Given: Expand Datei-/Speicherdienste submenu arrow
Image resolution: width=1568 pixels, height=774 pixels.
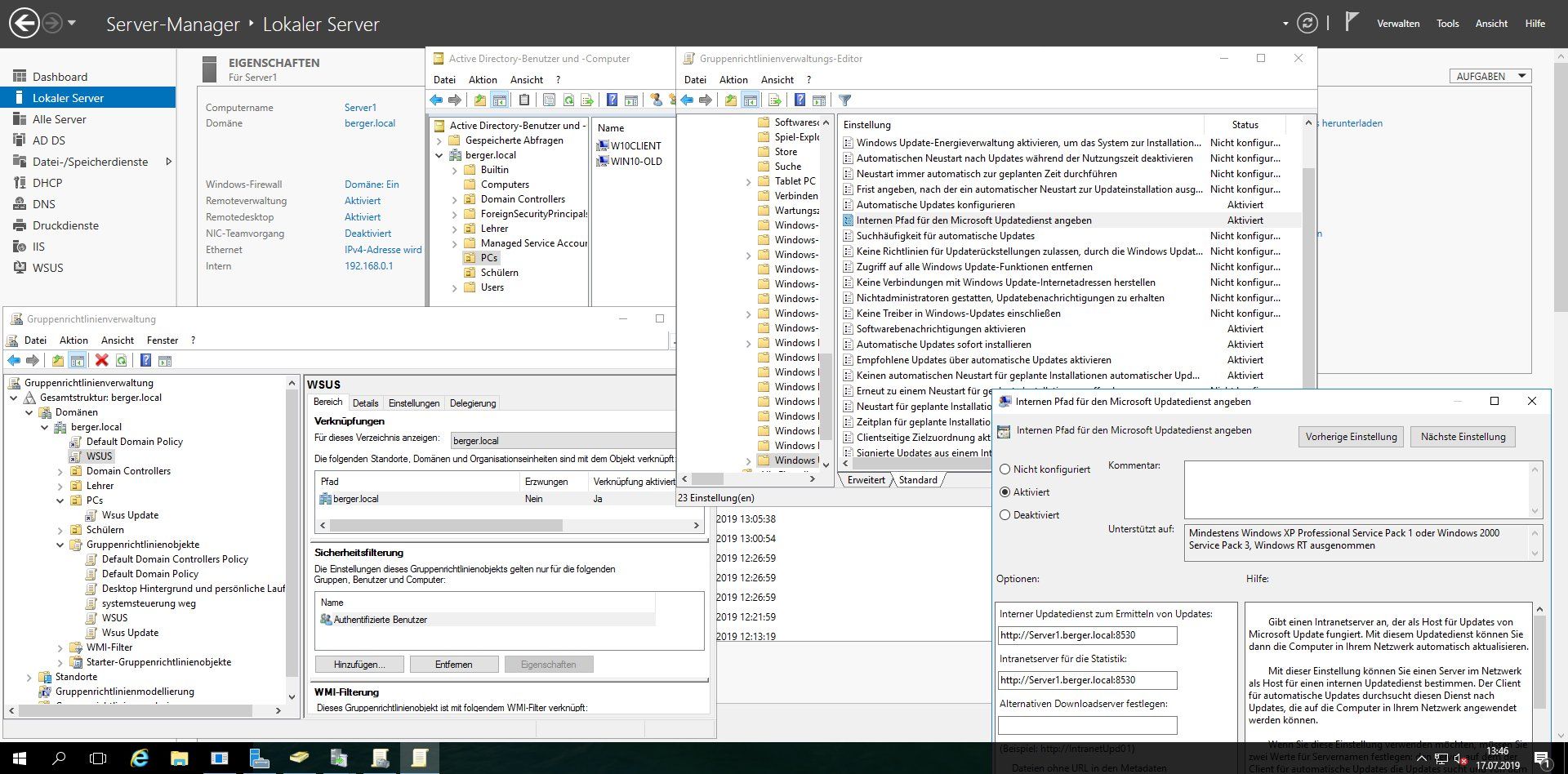Looking at the screenshot, I should click(x=168, y=162).
